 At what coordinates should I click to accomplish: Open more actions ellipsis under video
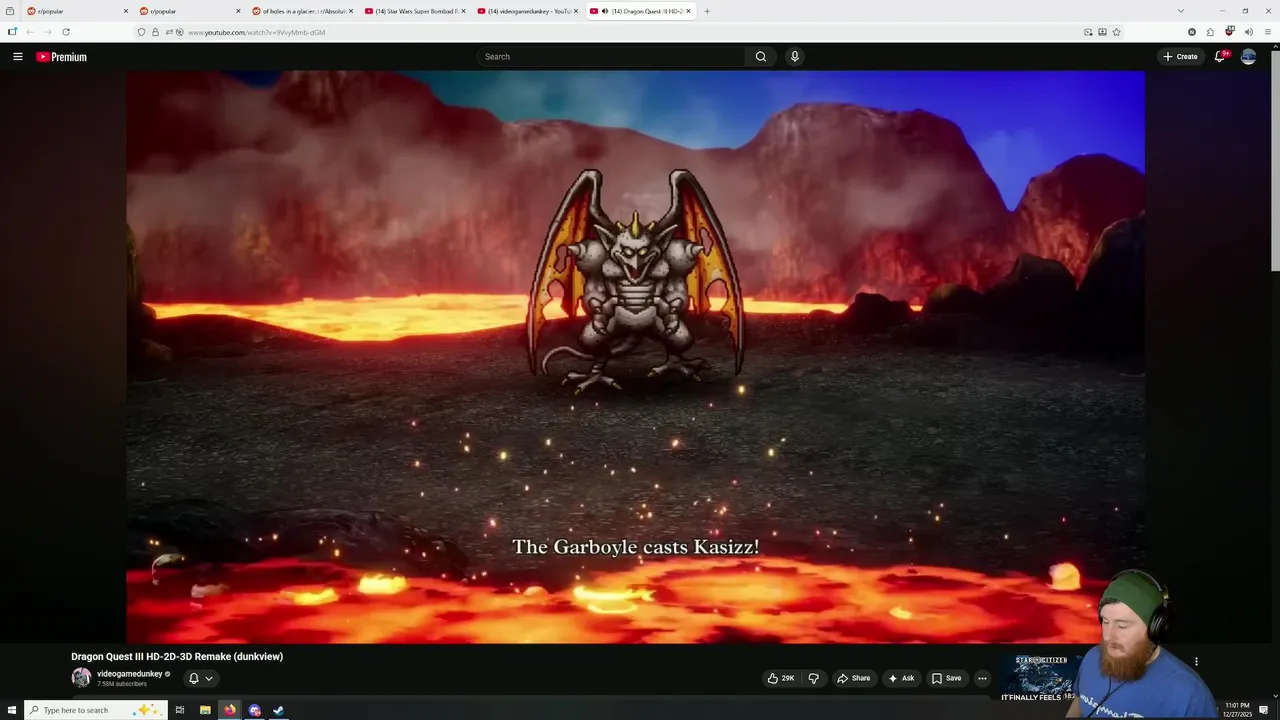[982, 678]
